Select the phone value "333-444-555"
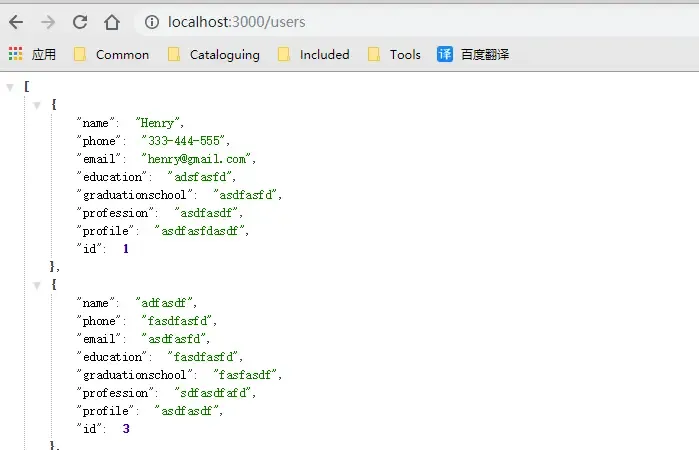The width and height of the screenshot is (699, 450). tap(183, 141)
